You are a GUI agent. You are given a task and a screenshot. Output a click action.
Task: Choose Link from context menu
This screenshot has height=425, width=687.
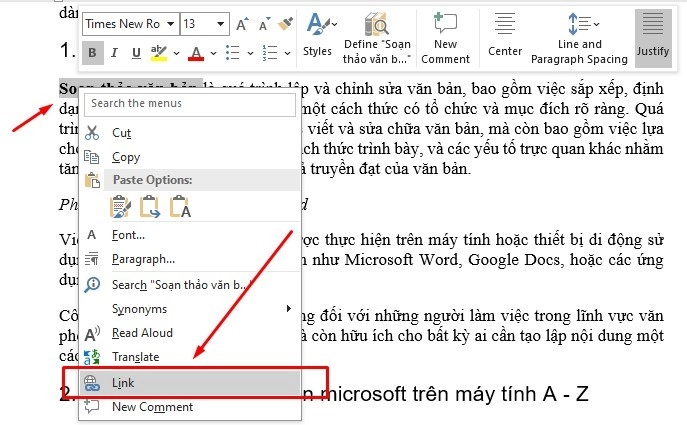190,383
